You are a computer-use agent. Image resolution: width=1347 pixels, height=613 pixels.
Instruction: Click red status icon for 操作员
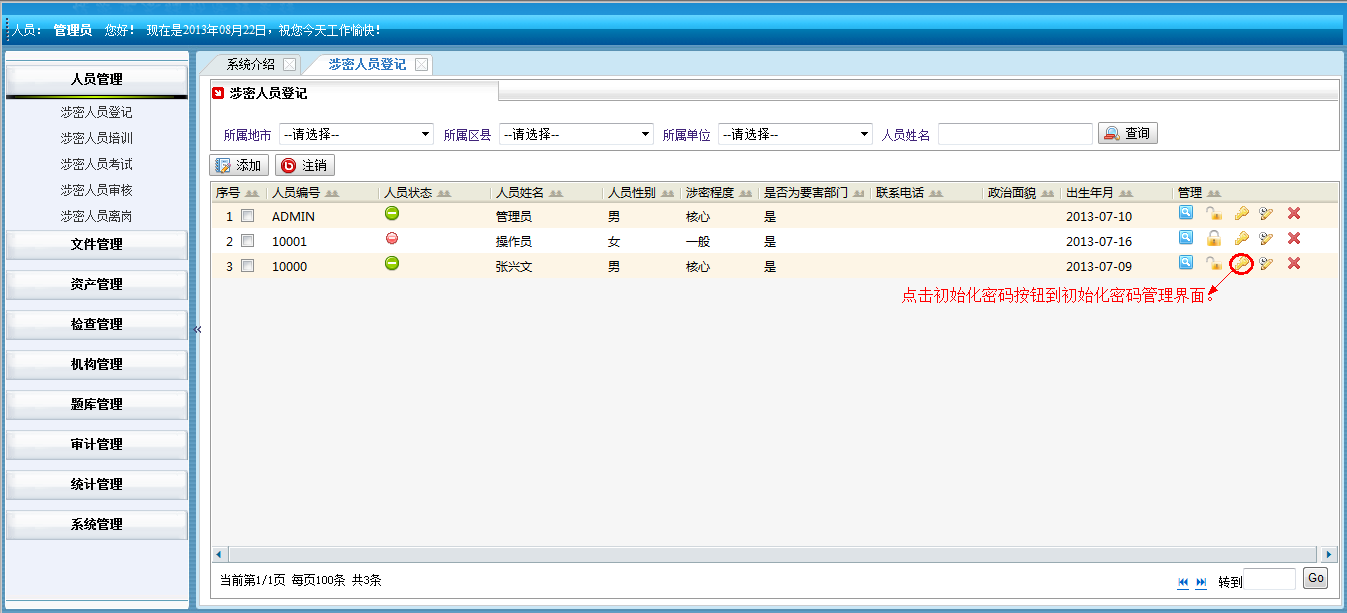392,238
